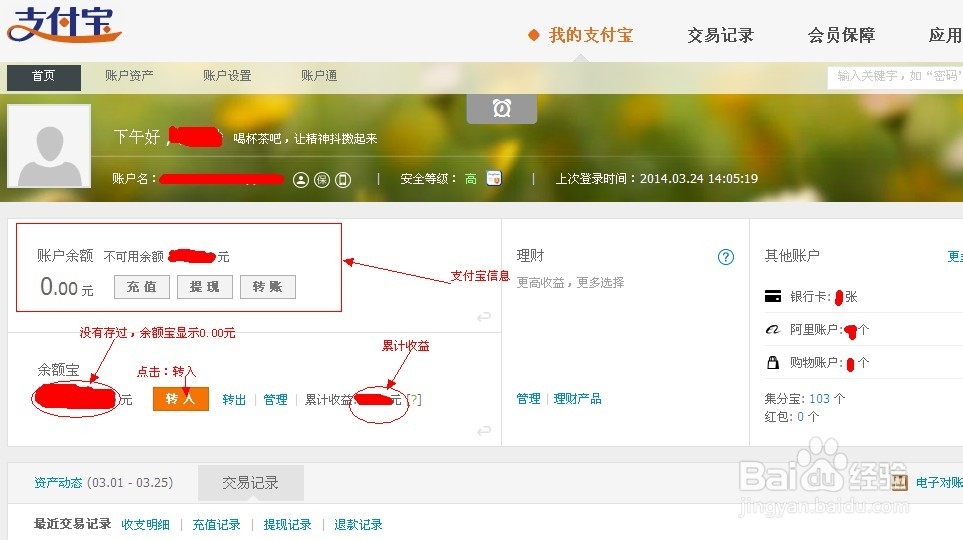
Task: Click the 提现 button
Action: pos(205,287)
